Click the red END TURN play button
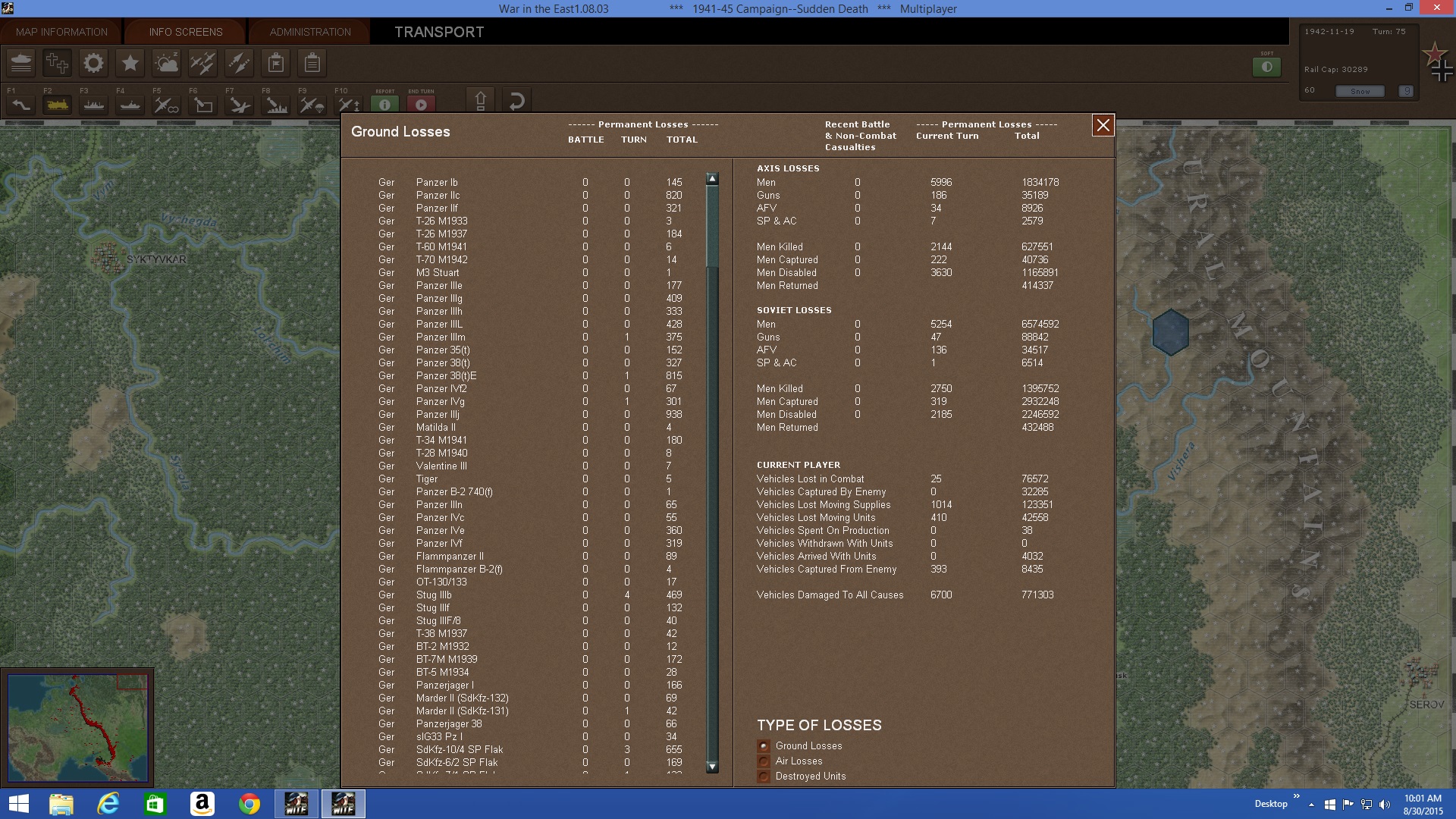1456x819 pixels. tap(422, 105)
